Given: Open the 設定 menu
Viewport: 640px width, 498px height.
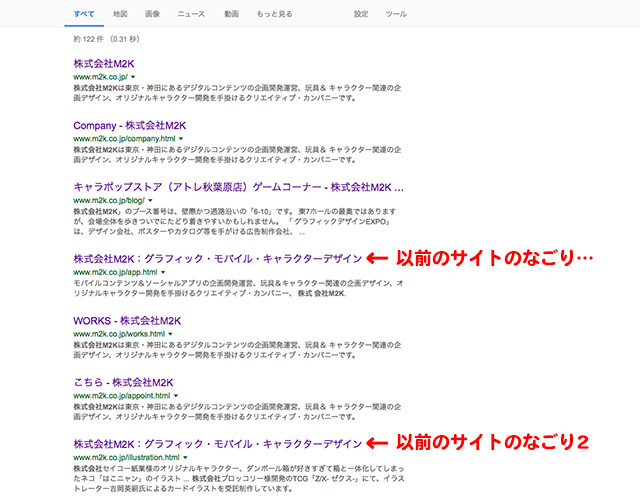Looking at the screenshot, I should pyautogui.click(x=361, y=15).
